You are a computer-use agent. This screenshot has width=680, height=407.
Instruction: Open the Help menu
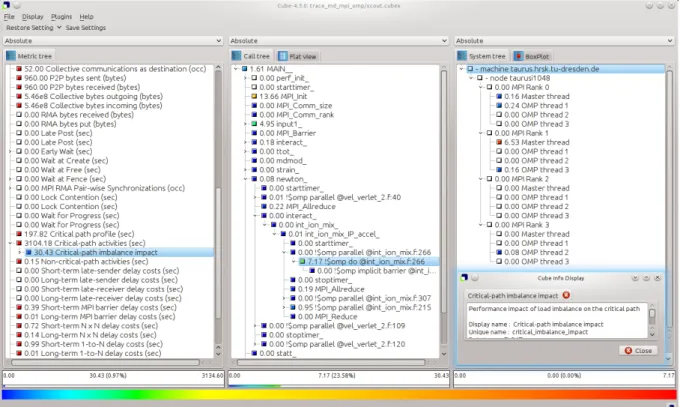point(86,16)
